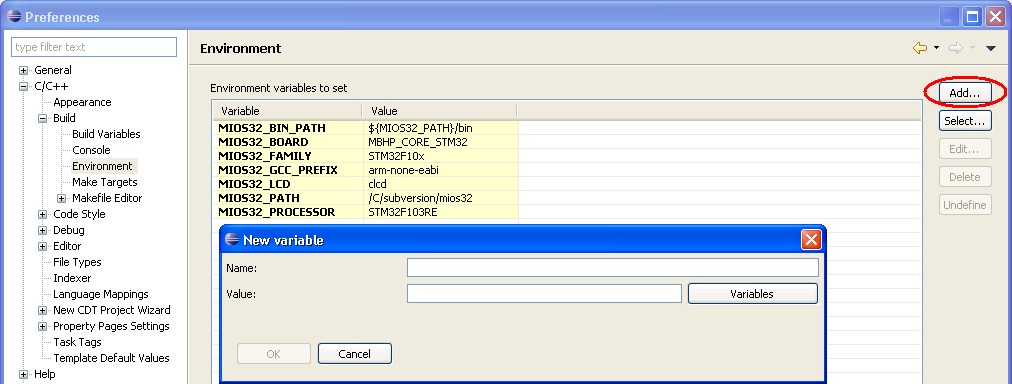This screenshot has width=1012, height=384.
Task: Click the Value column header
Action: 440,111
